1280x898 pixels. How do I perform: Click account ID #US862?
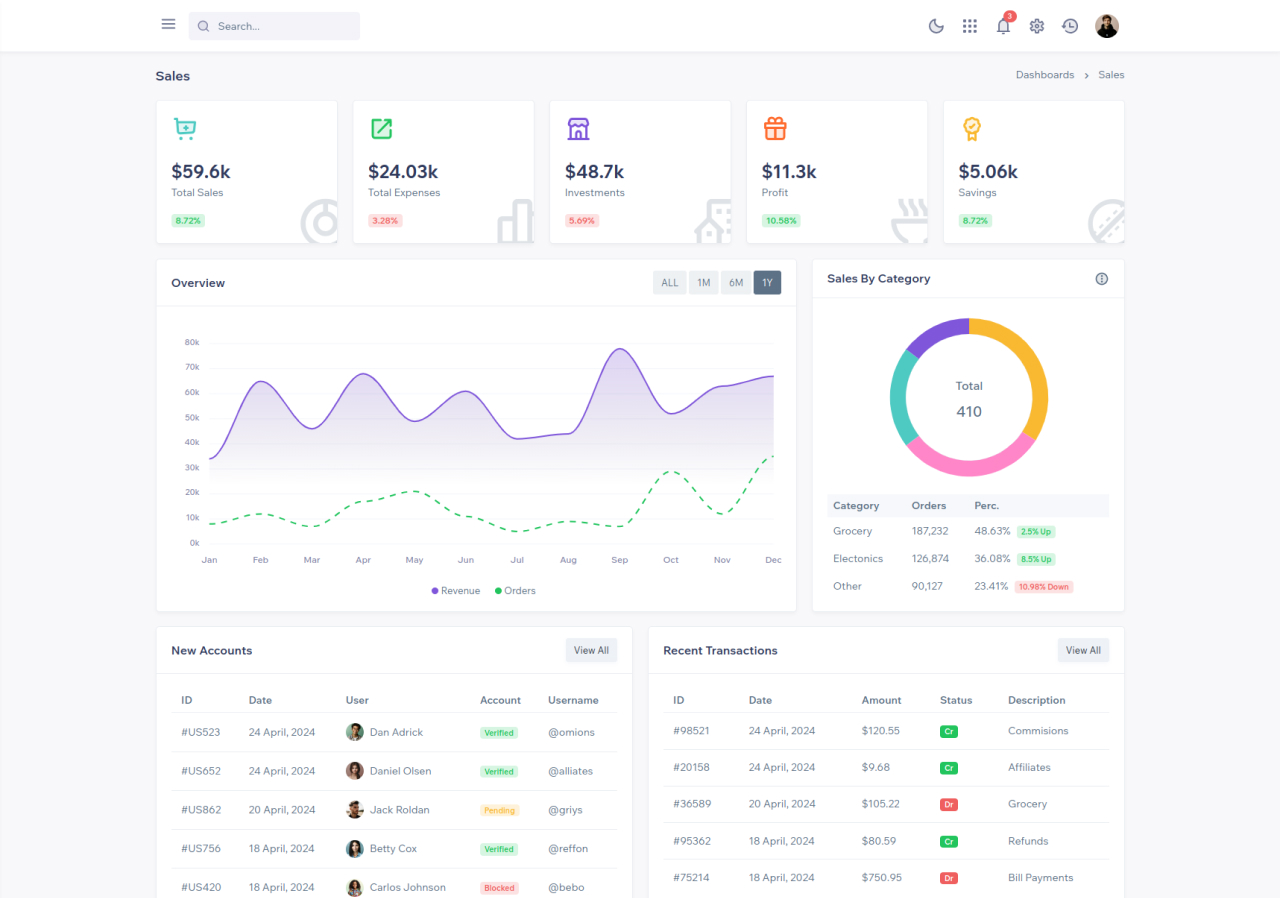click(201, 810)
